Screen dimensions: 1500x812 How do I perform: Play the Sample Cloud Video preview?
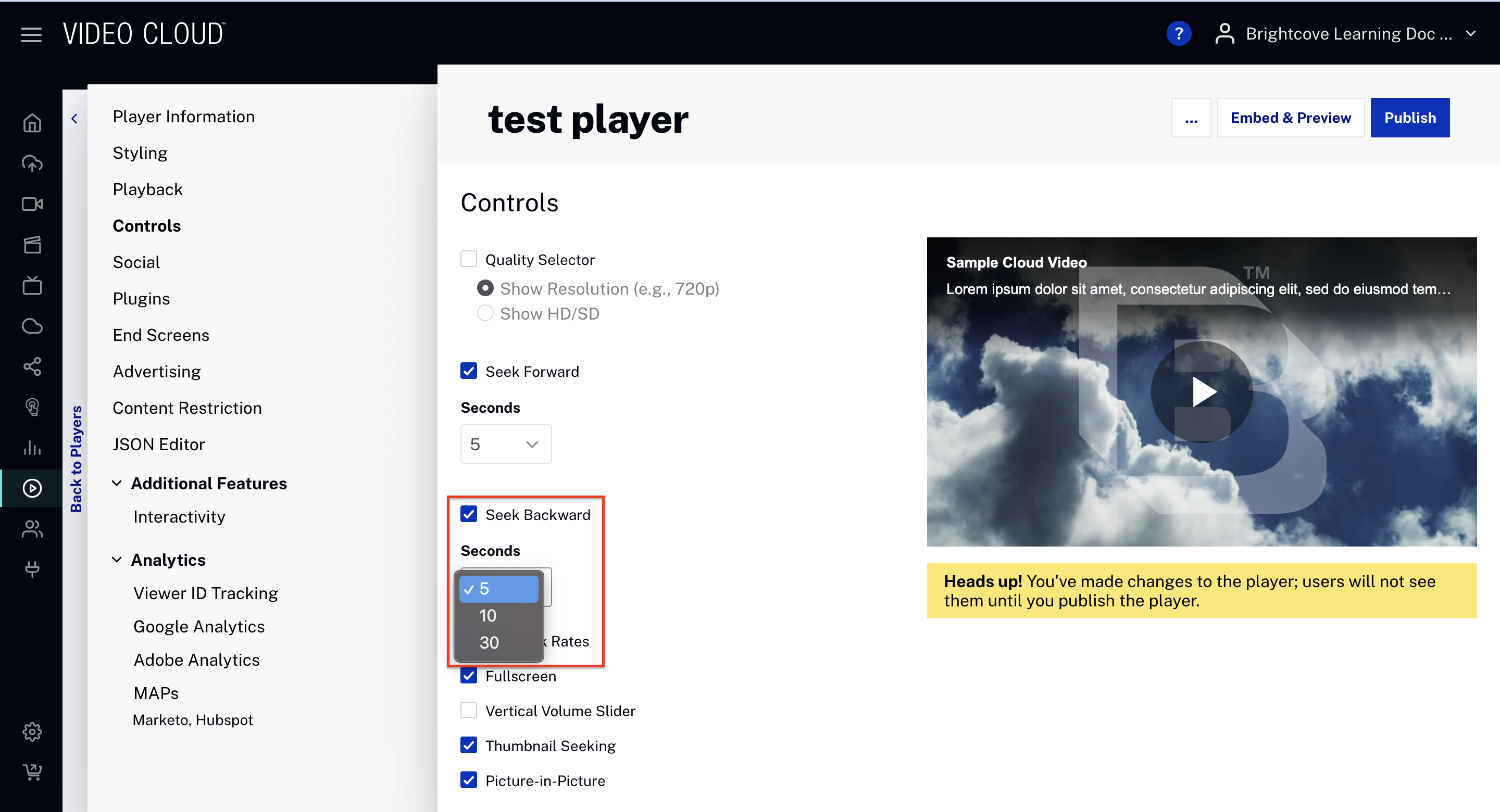(x=1202, y=392)
